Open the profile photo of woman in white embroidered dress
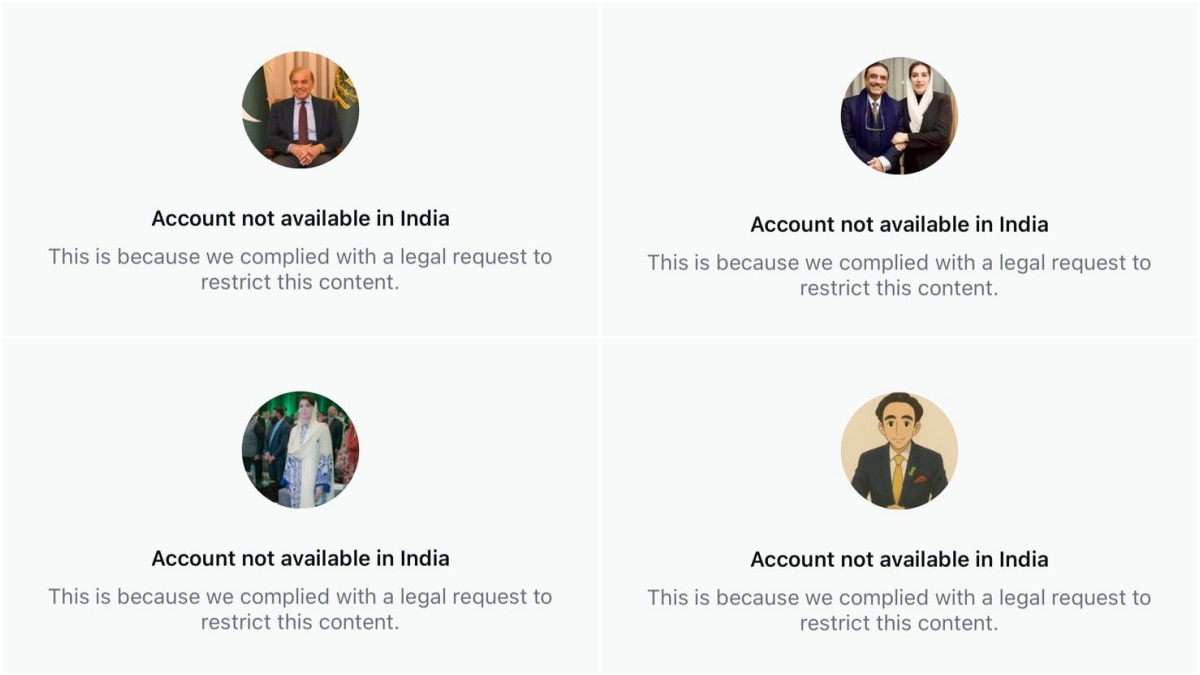This screenshot has width=1200, height=675. click(300, 450)
